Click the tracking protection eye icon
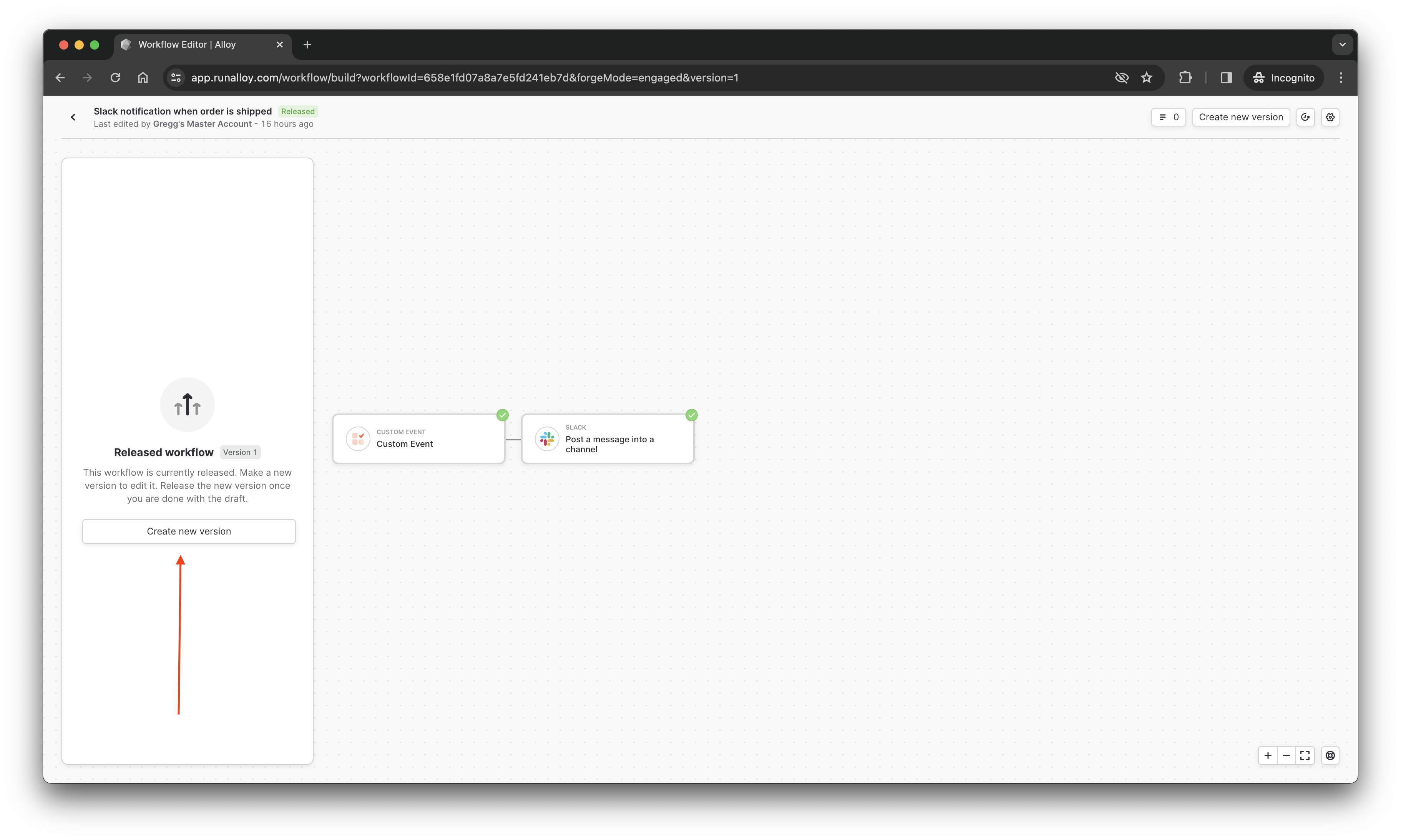This screenshot has height=840, width=1401. click(1121, 78)
